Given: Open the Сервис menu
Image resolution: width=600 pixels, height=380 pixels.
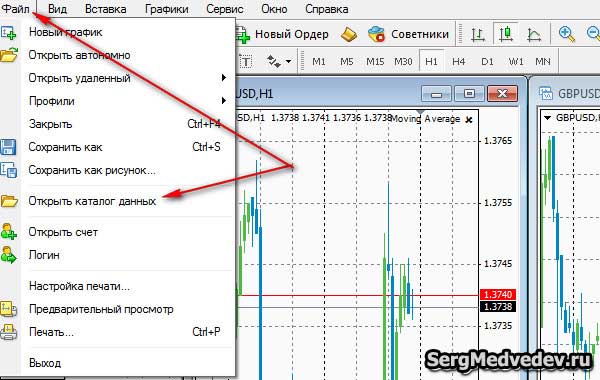Looking at the screenshot, I should [x=225, y=8].
